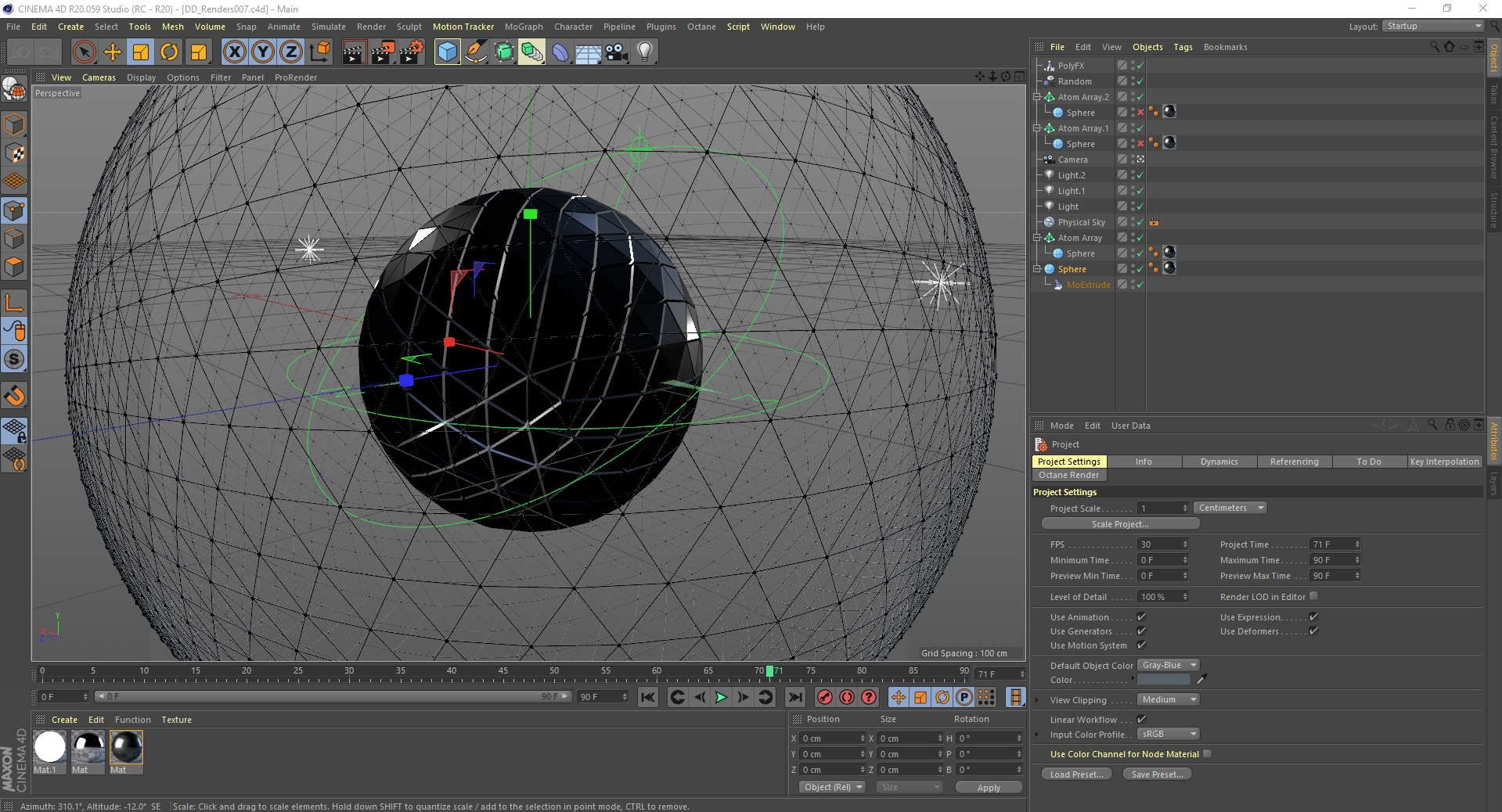Image resolution: width=1502 pixels, height=812 pixels.
Task: Click the Go to Start of animation icon
Action: pyautogui.click(x=648, y=697)
